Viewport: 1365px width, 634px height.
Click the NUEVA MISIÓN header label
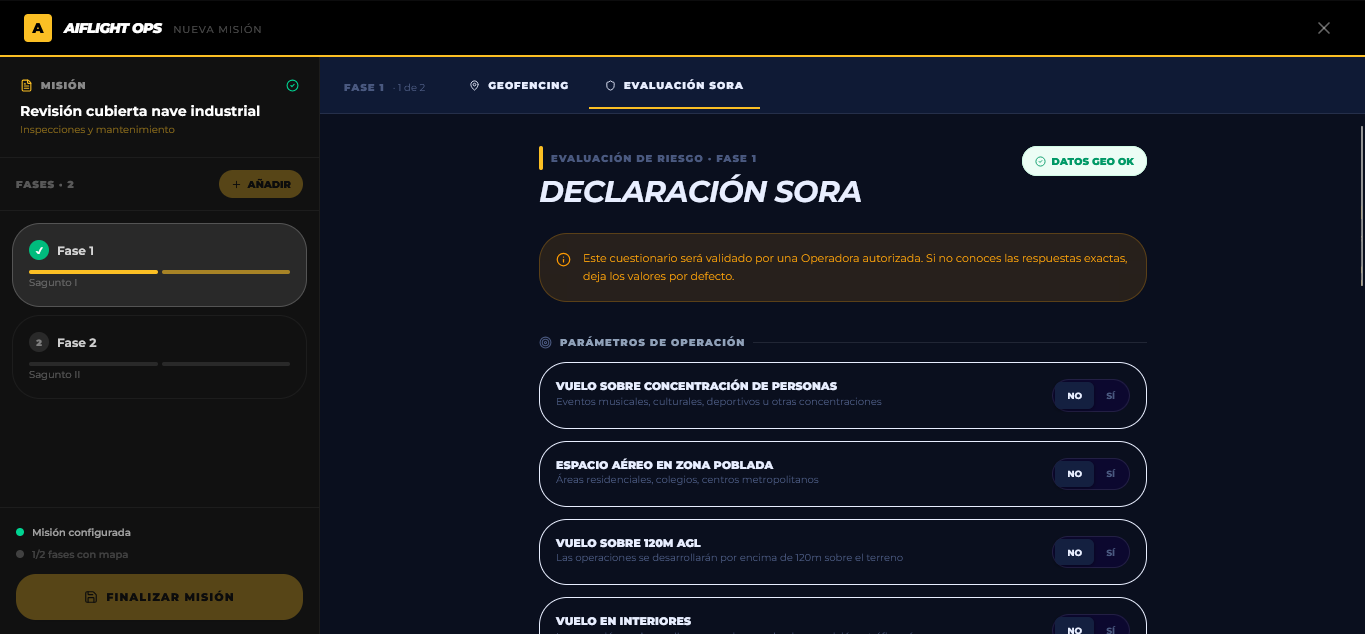point(217,29)
